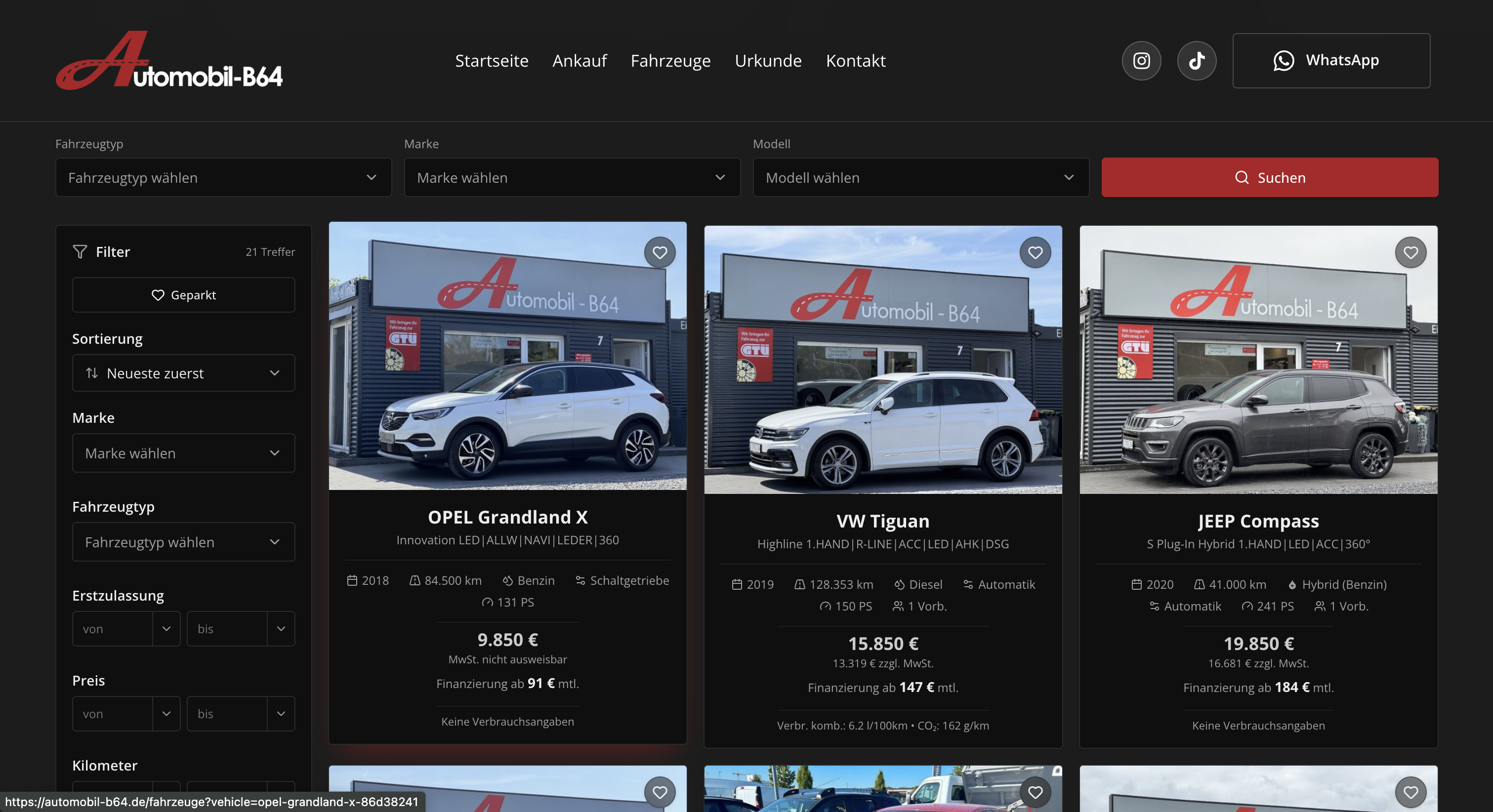
Task: Click the Verbr. komb. consumption text
Action: coord(883,726)
